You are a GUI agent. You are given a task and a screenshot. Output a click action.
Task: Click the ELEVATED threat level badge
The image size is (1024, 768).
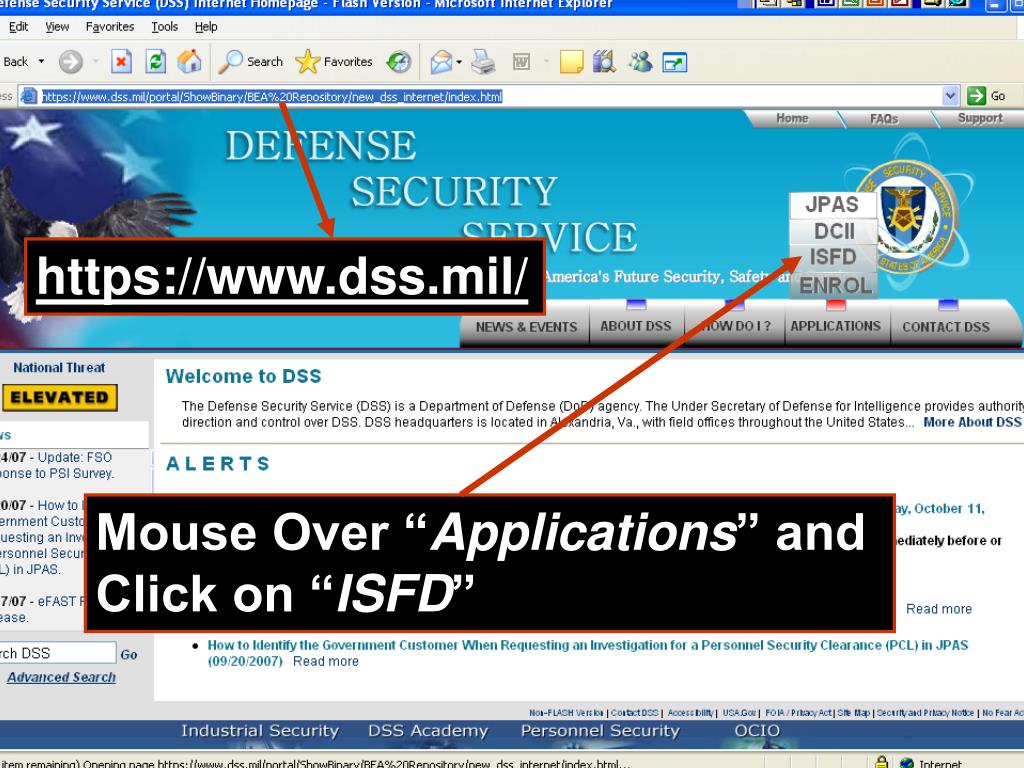(x=59, y=397)
